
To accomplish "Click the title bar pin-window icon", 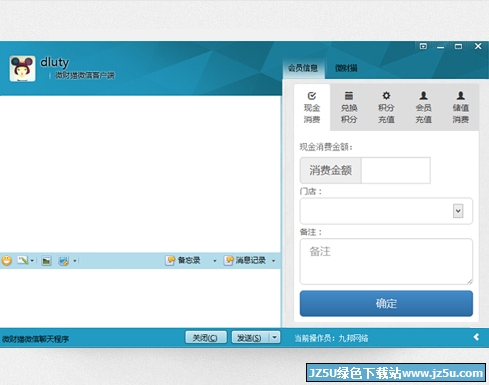I will (x=423, y=46).
